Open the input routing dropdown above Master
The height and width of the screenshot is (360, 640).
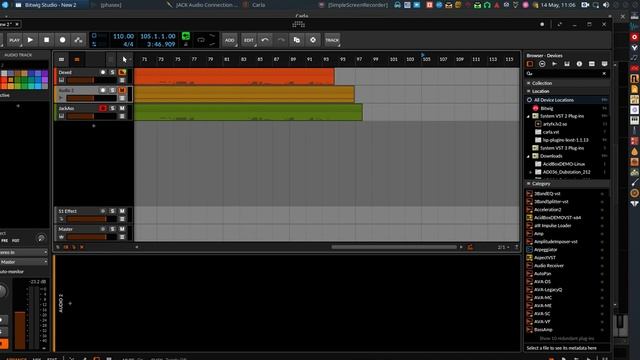point(24,253)
